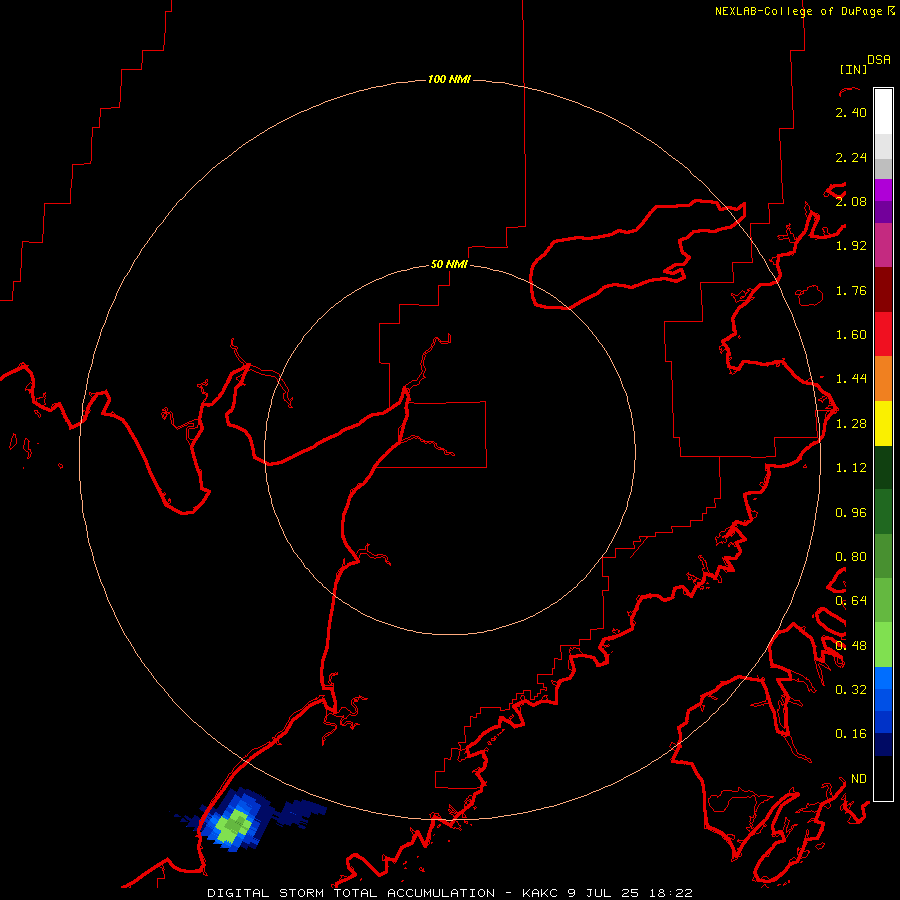Click the 18:22 timestamp
The width and height of the screenshot is (900, 900).
[x=671, y=893]
